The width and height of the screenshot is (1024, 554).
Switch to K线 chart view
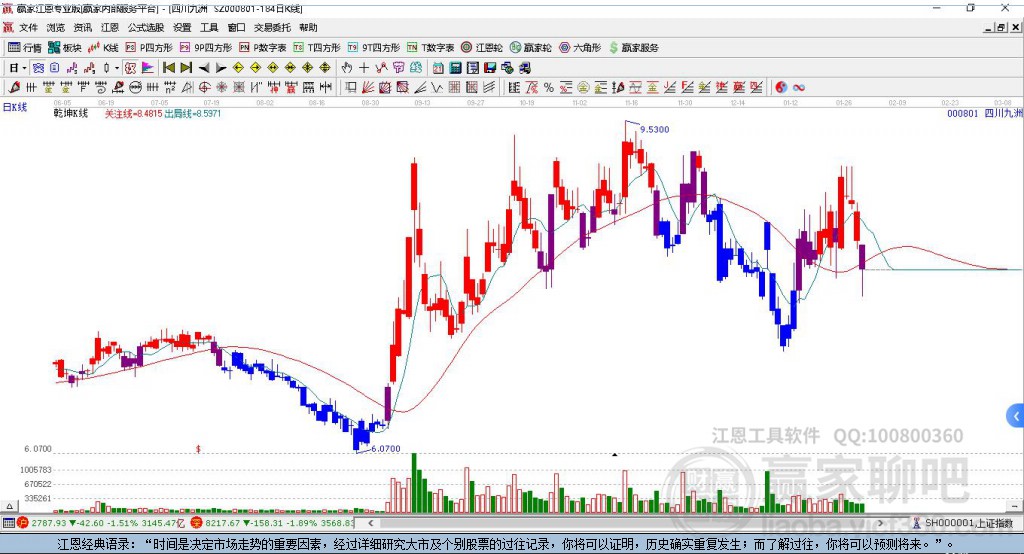103,48
